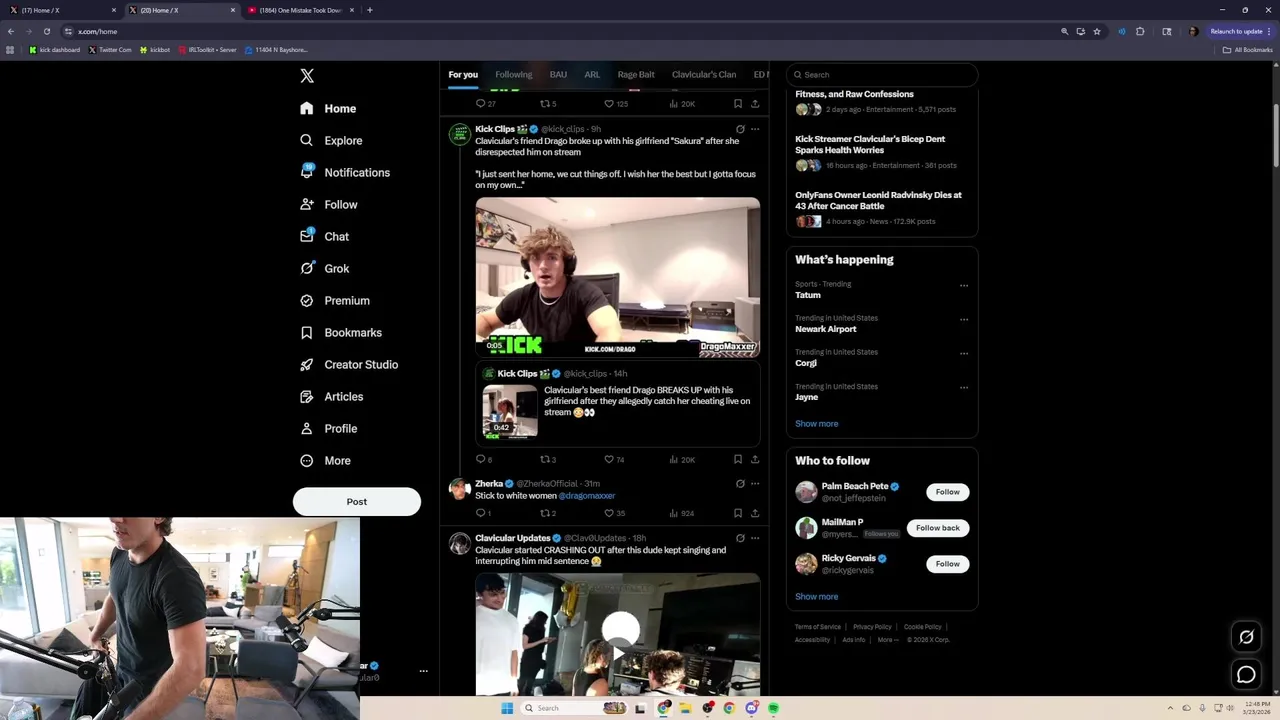Image resolution: width=1280 pixels, height=720 pixels.
Task: Switch to the For you tab
Action: coord(463,74)
